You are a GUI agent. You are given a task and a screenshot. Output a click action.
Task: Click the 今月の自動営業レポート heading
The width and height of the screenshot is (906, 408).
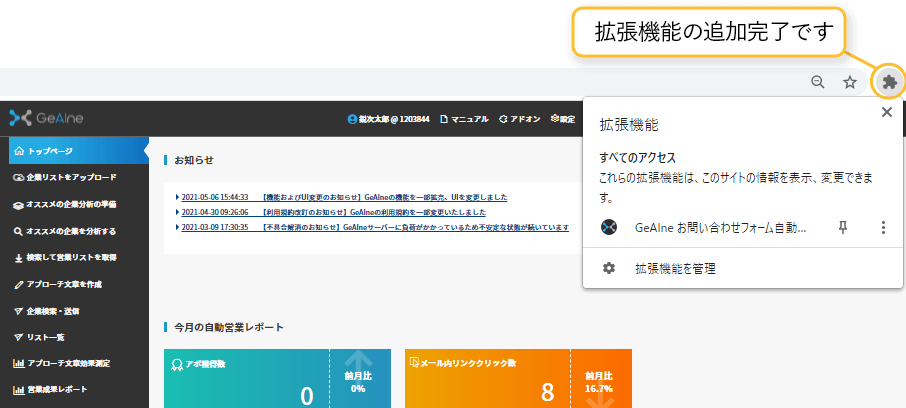(x=229, y=328)
